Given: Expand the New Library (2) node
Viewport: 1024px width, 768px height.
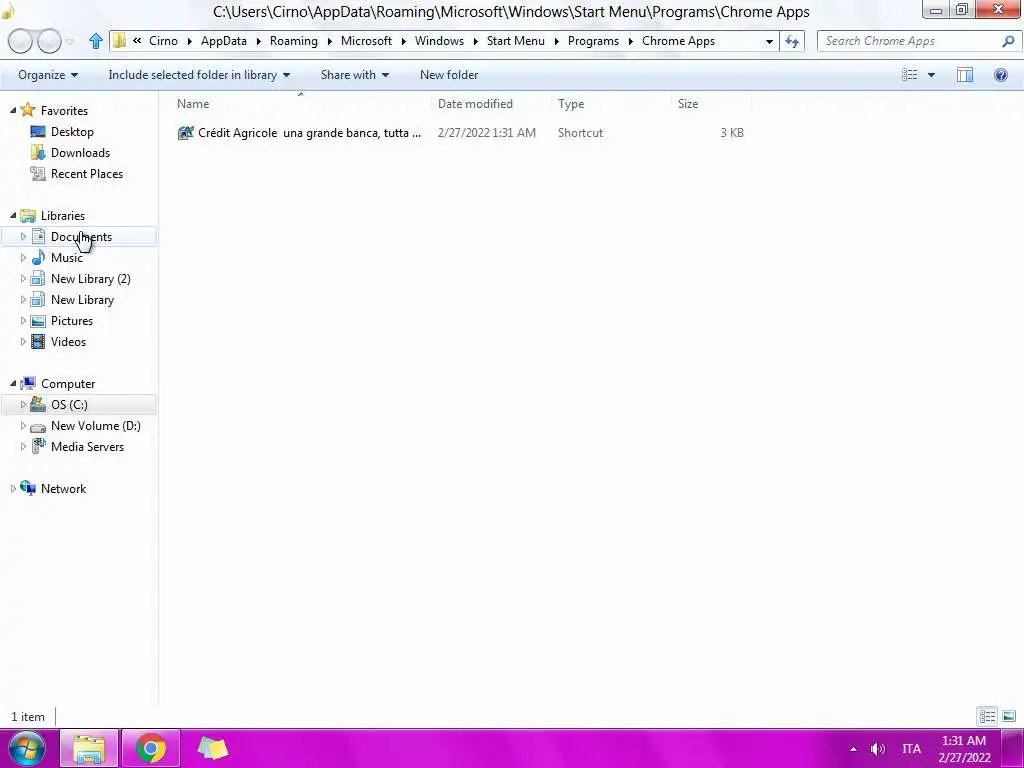Looking at the screenshot, I should [x=23, y=278].
